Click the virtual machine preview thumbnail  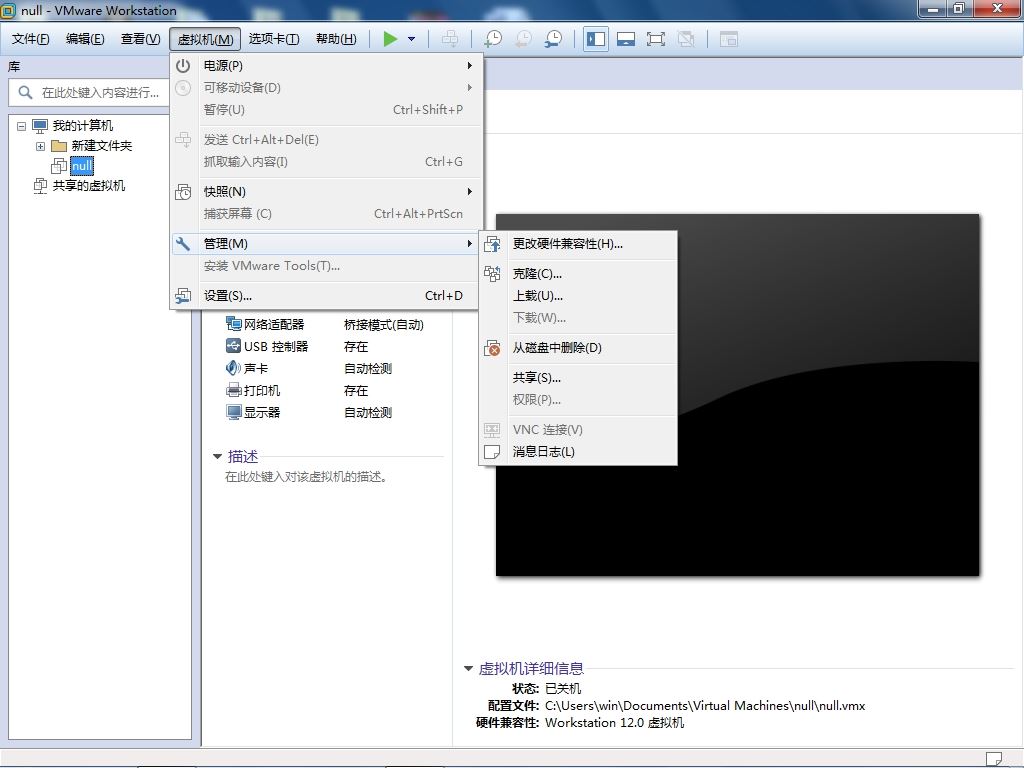737,395
